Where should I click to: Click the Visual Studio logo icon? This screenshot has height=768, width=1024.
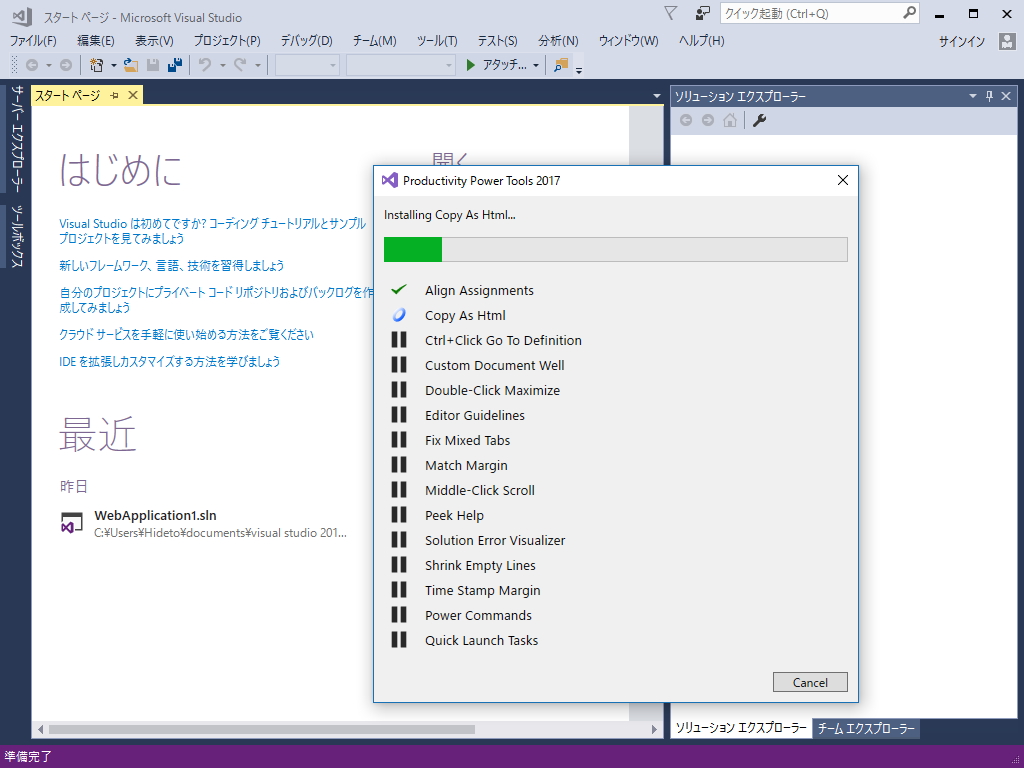(22, 17)
